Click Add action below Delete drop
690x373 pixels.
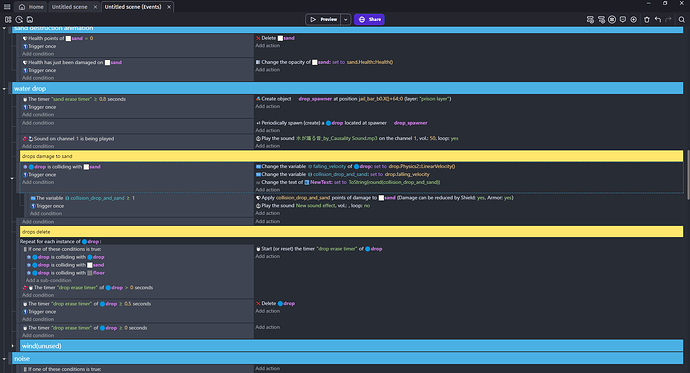[x=268, y=311]
